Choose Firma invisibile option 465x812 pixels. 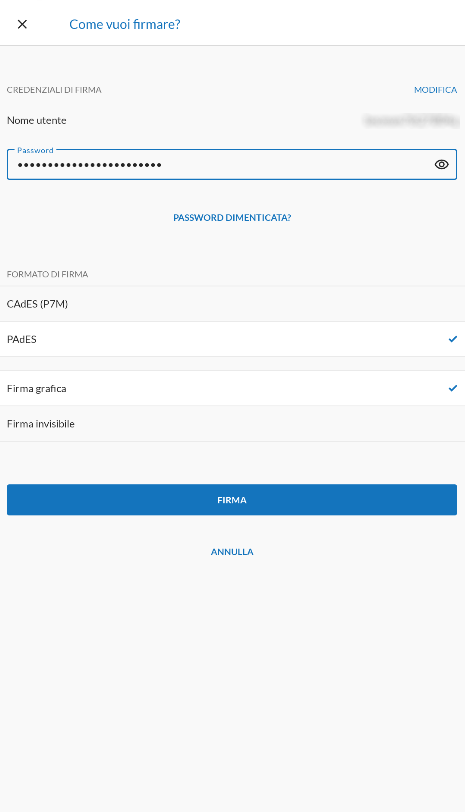232,424
